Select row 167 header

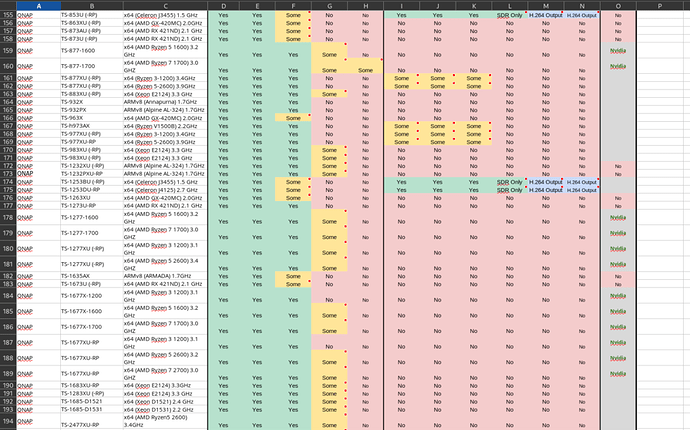pos(8,126)
